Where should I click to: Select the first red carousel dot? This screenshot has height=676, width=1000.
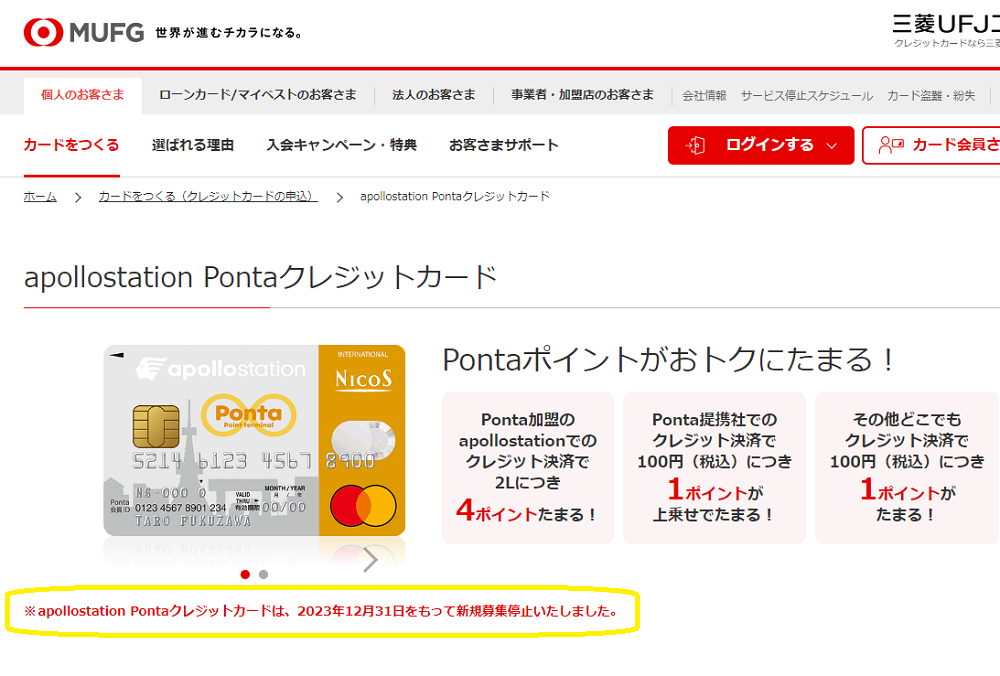245,575
